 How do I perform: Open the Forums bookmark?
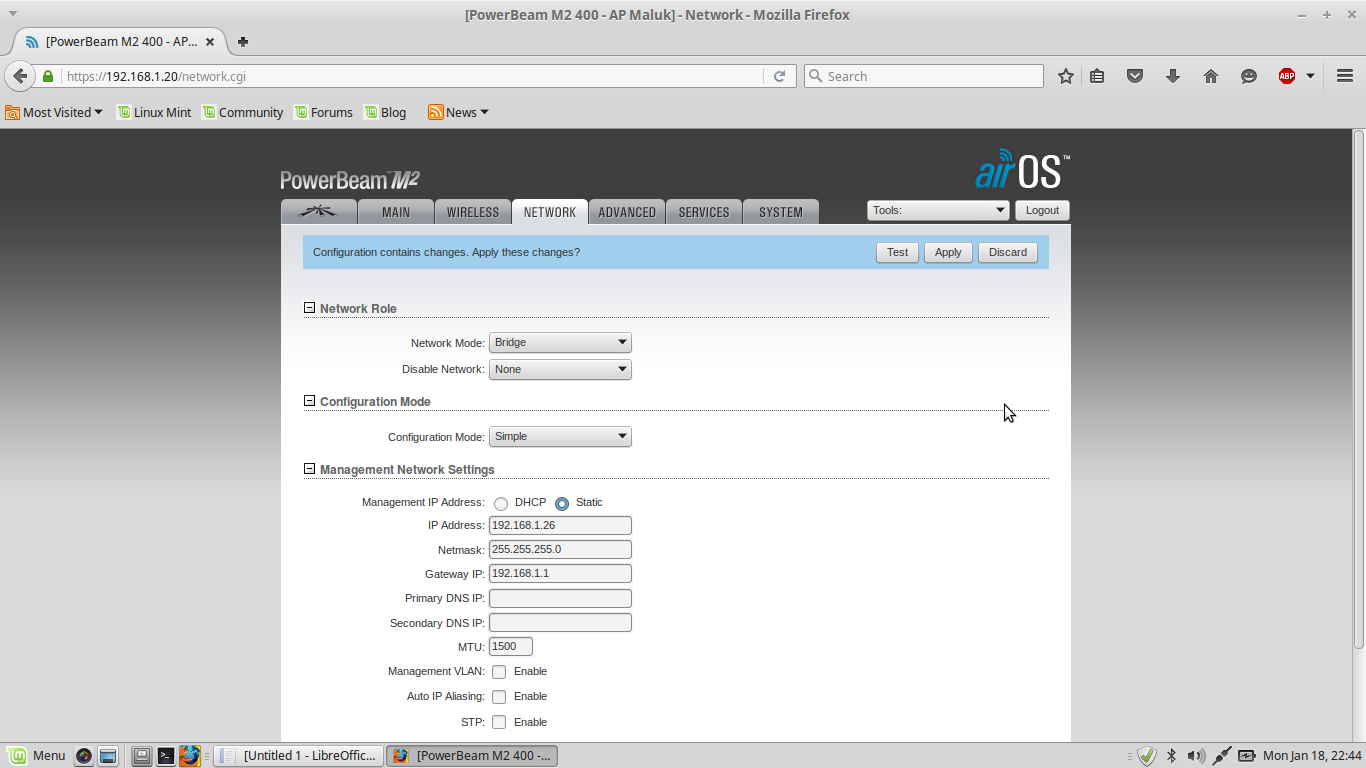coord(323,112)
